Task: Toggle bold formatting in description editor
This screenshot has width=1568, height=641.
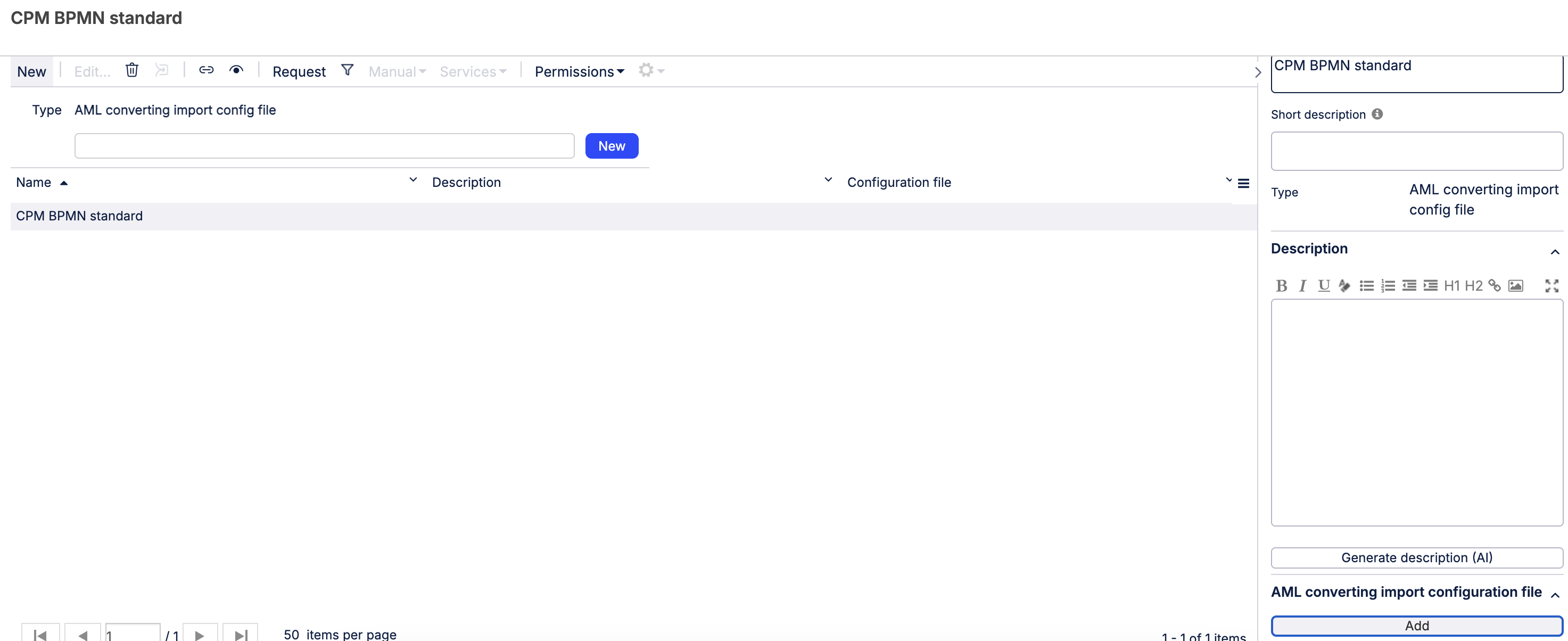Action: click(1282, 285)
